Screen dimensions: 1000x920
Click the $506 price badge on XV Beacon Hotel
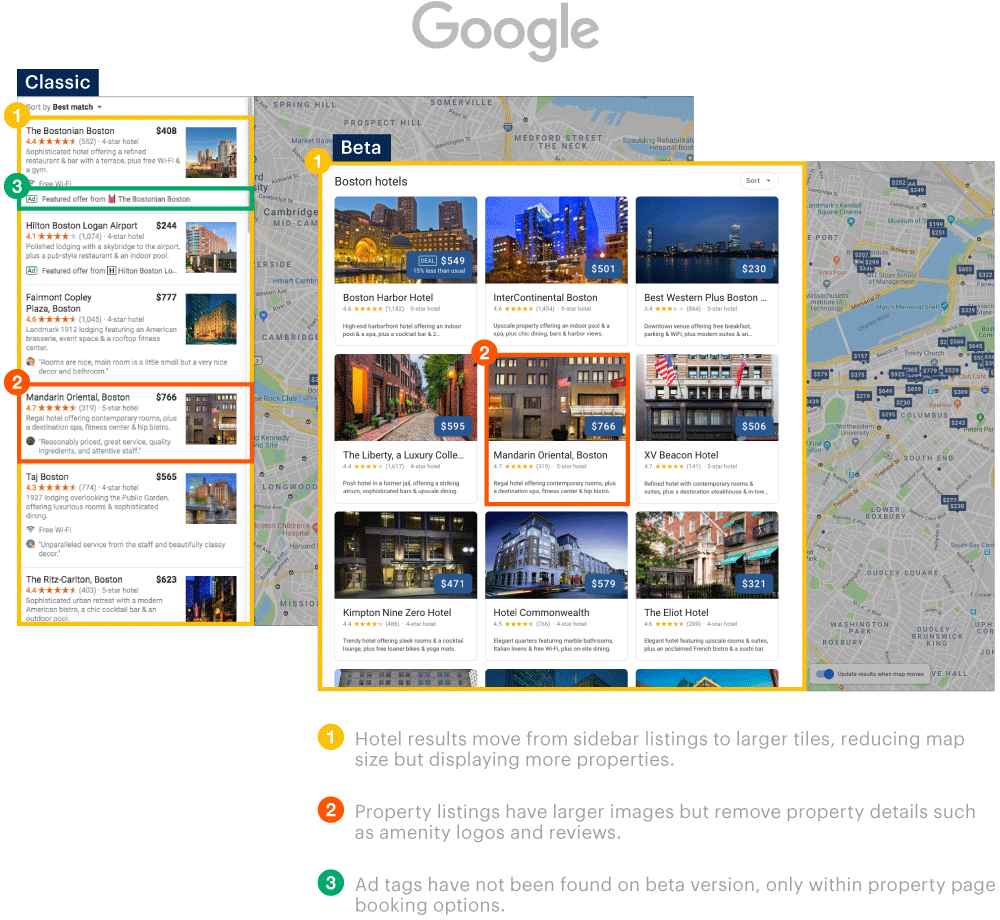[x=754, y=426]
